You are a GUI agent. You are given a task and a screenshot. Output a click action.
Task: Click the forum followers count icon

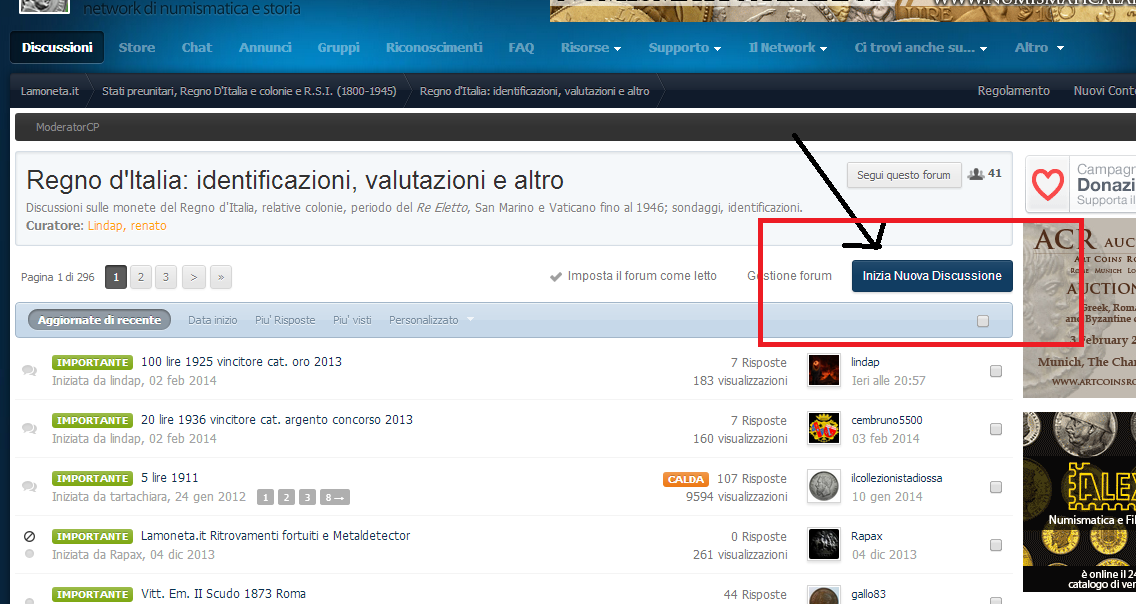(x=977, y=174)
